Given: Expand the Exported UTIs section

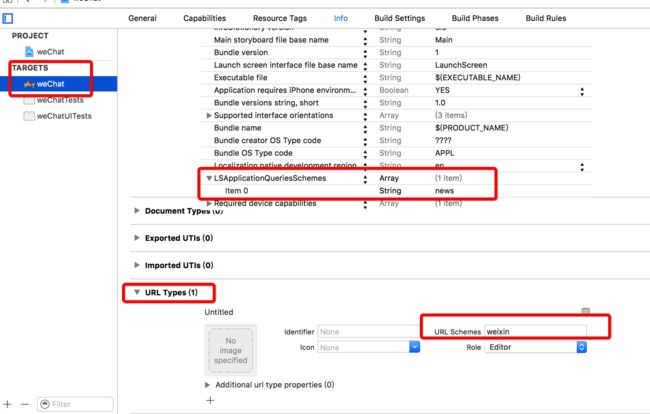Looking at the screenshot, I should (137, 238).
